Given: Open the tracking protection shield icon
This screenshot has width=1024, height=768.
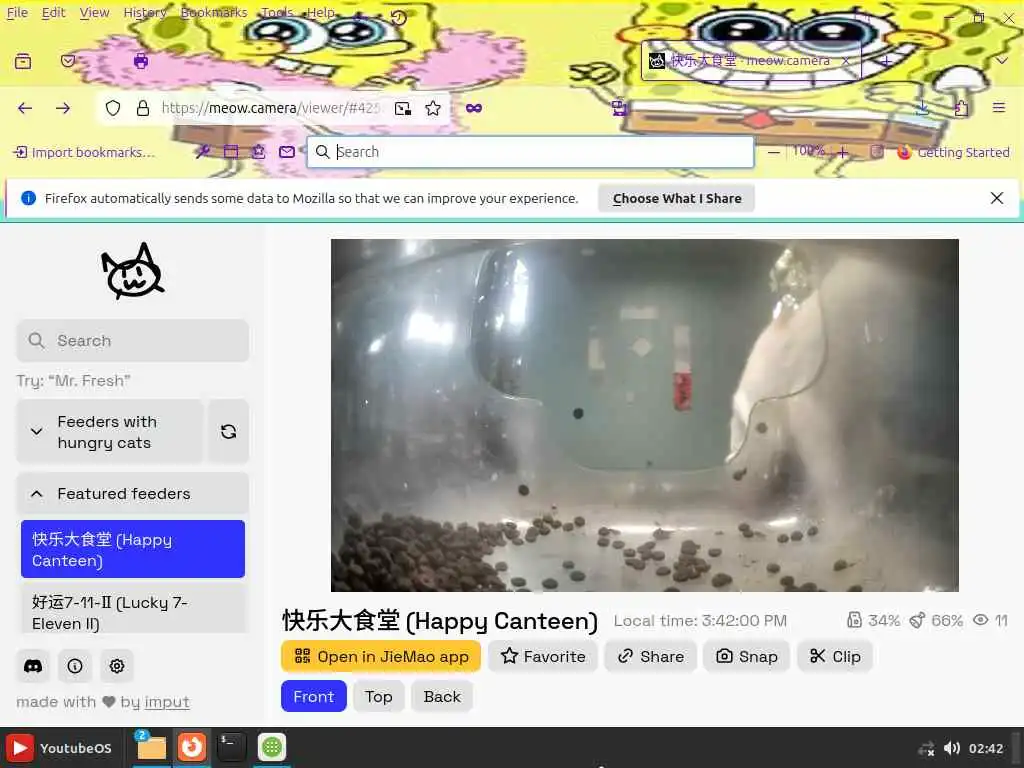Looking at the screenshot, I should click(x=113, y=108).
